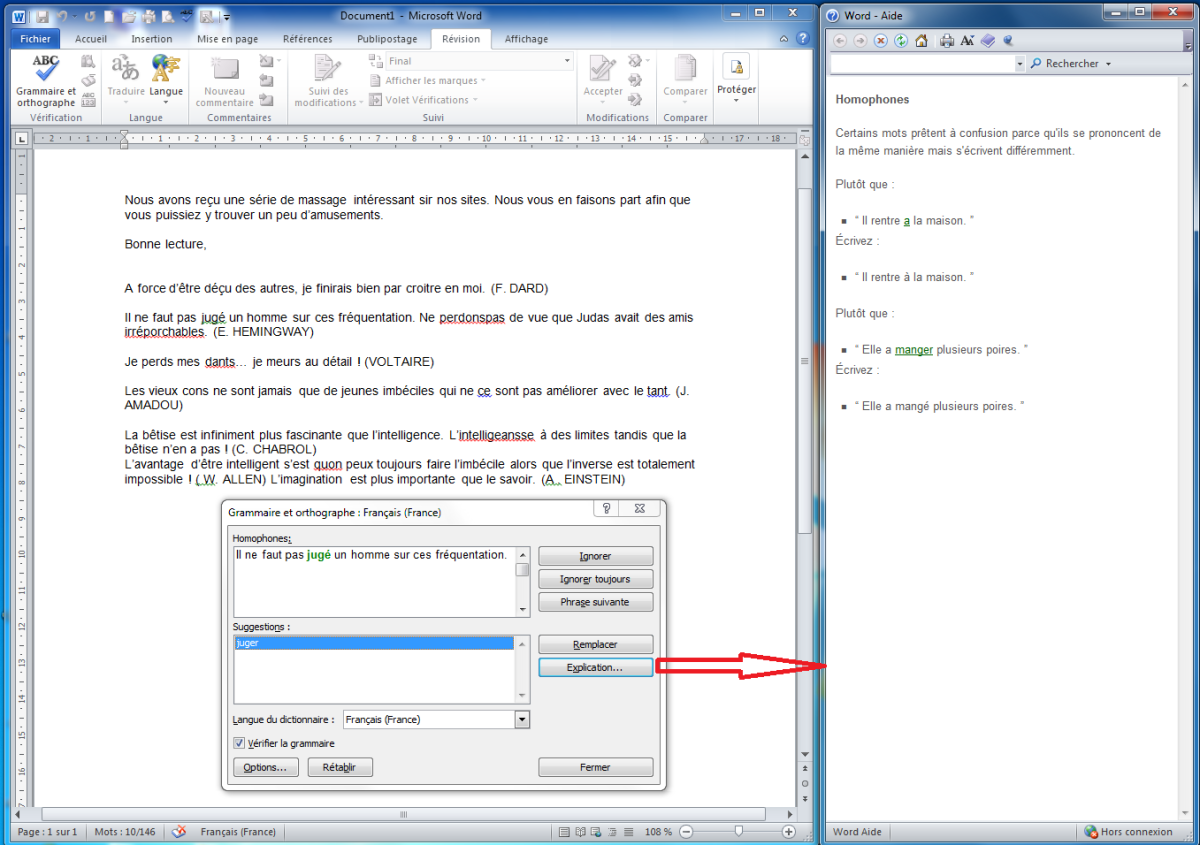
Task: Click the Word help question mark icon
Action: click(803, 39)
